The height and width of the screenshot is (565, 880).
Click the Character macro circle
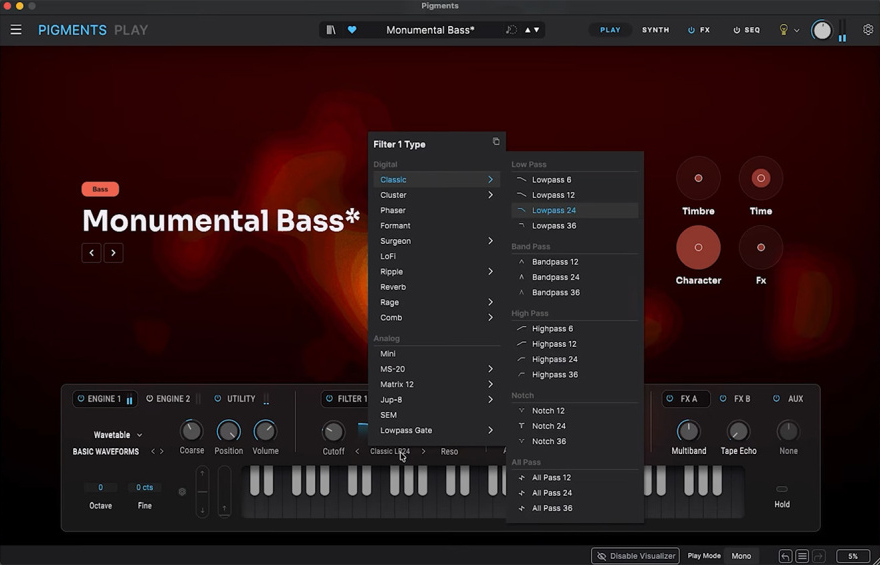(698, 247)
